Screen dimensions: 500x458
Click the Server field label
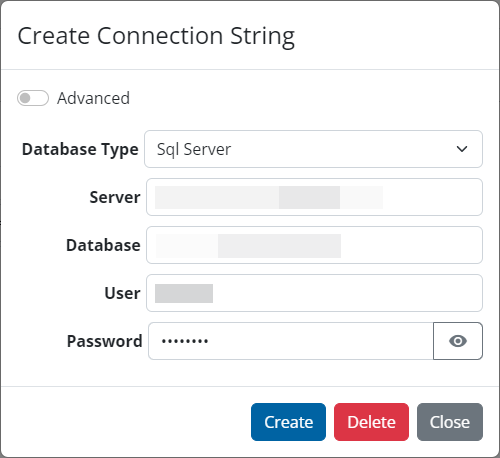[x=115, y=197]
